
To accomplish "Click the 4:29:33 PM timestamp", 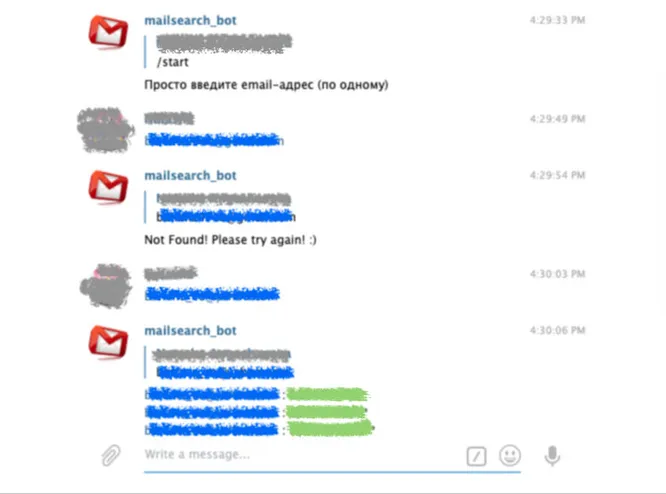I will coord(557,20).
